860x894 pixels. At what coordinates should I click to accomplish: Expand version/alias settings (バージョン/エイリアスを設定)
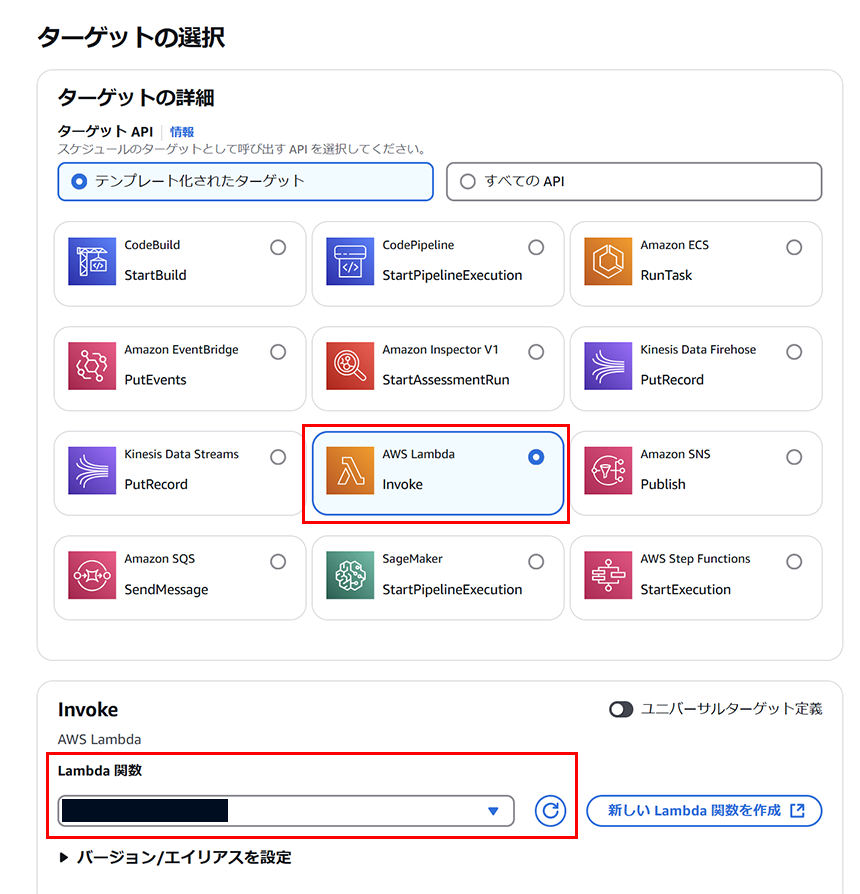coord(176,857)
